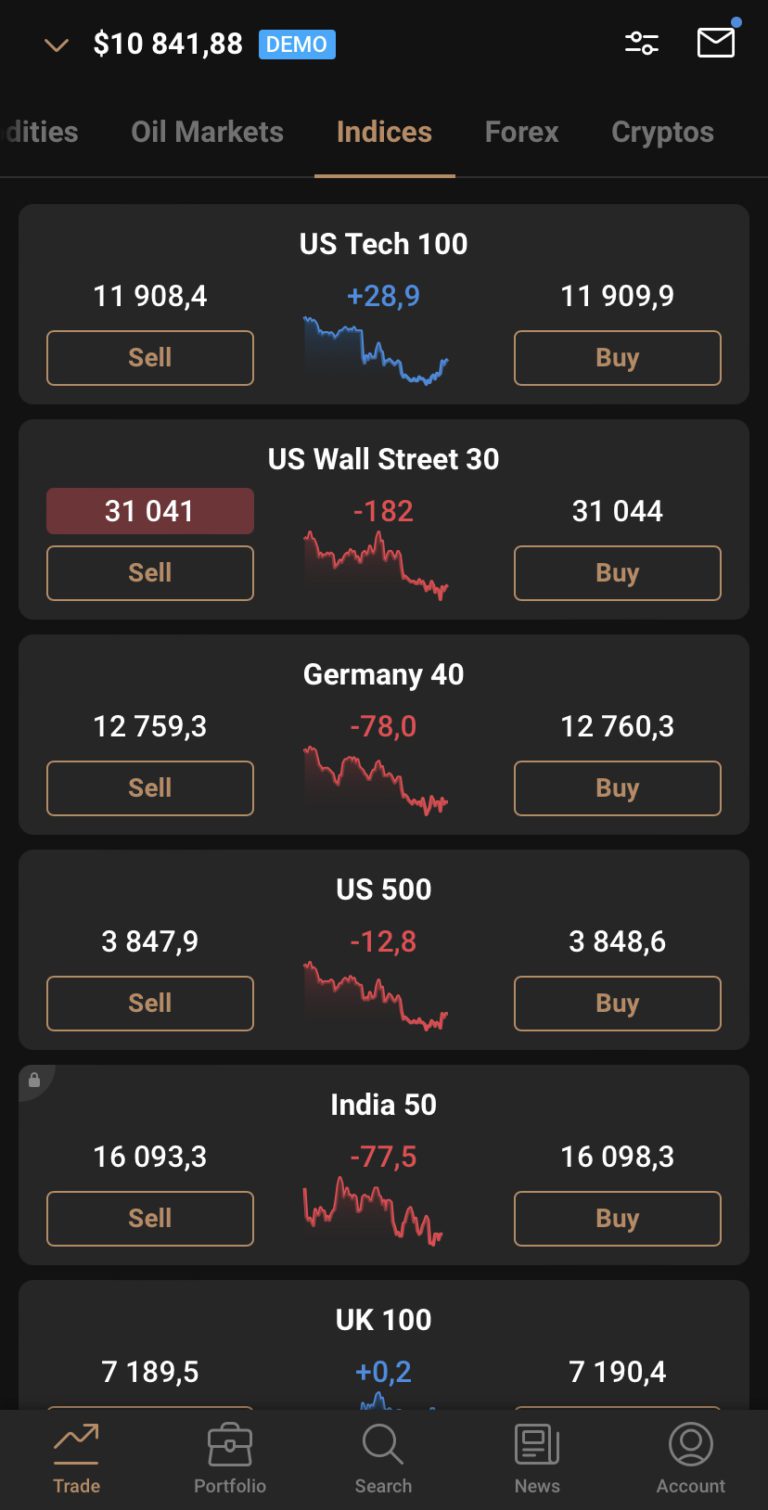
Task: Tap the lock icon on India 50
Action: (x=34, y=1080)
